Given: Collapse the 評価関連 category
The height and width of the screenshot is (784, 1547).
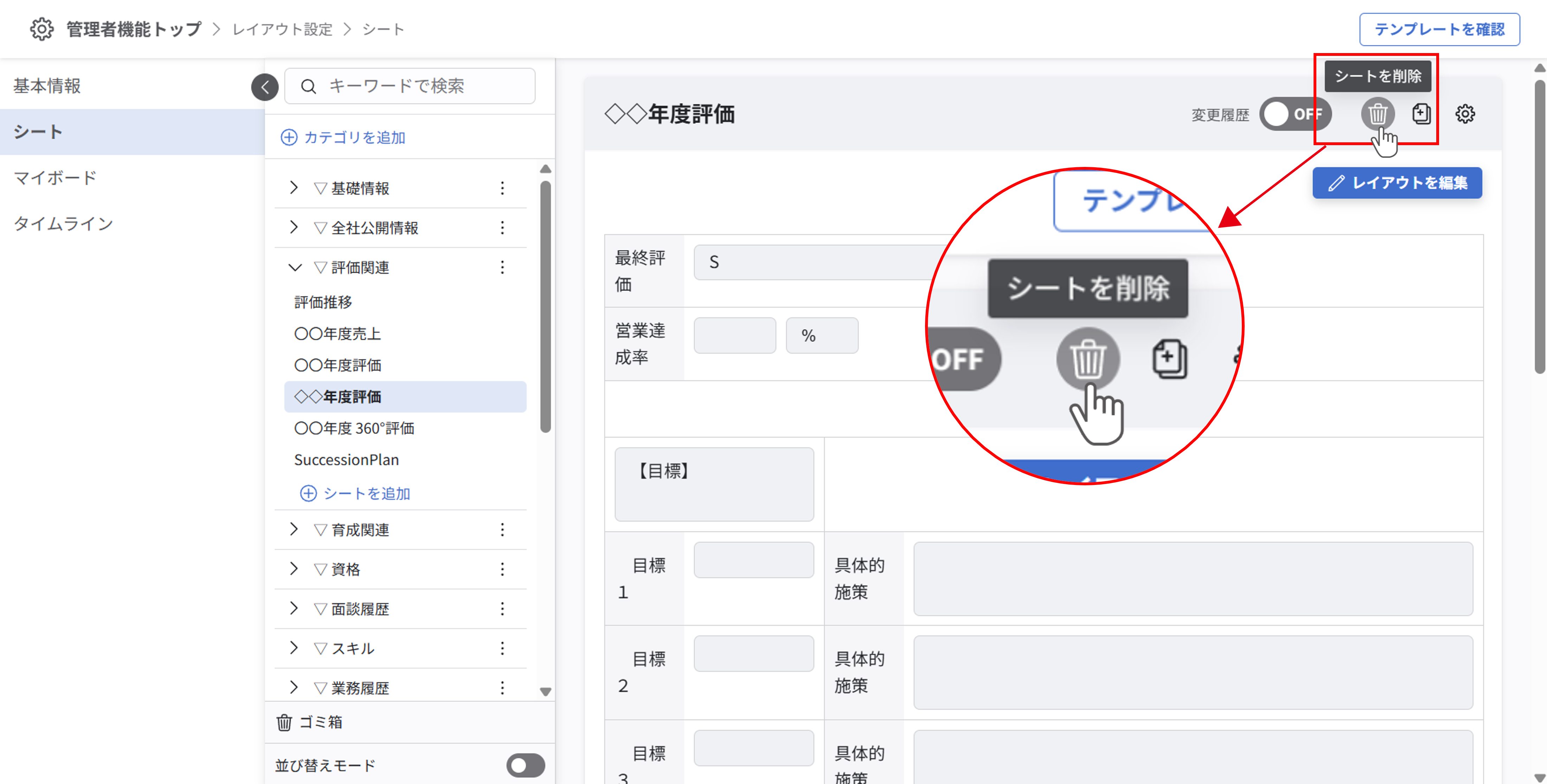Looking at the screenshot, I should coord(294,267).
